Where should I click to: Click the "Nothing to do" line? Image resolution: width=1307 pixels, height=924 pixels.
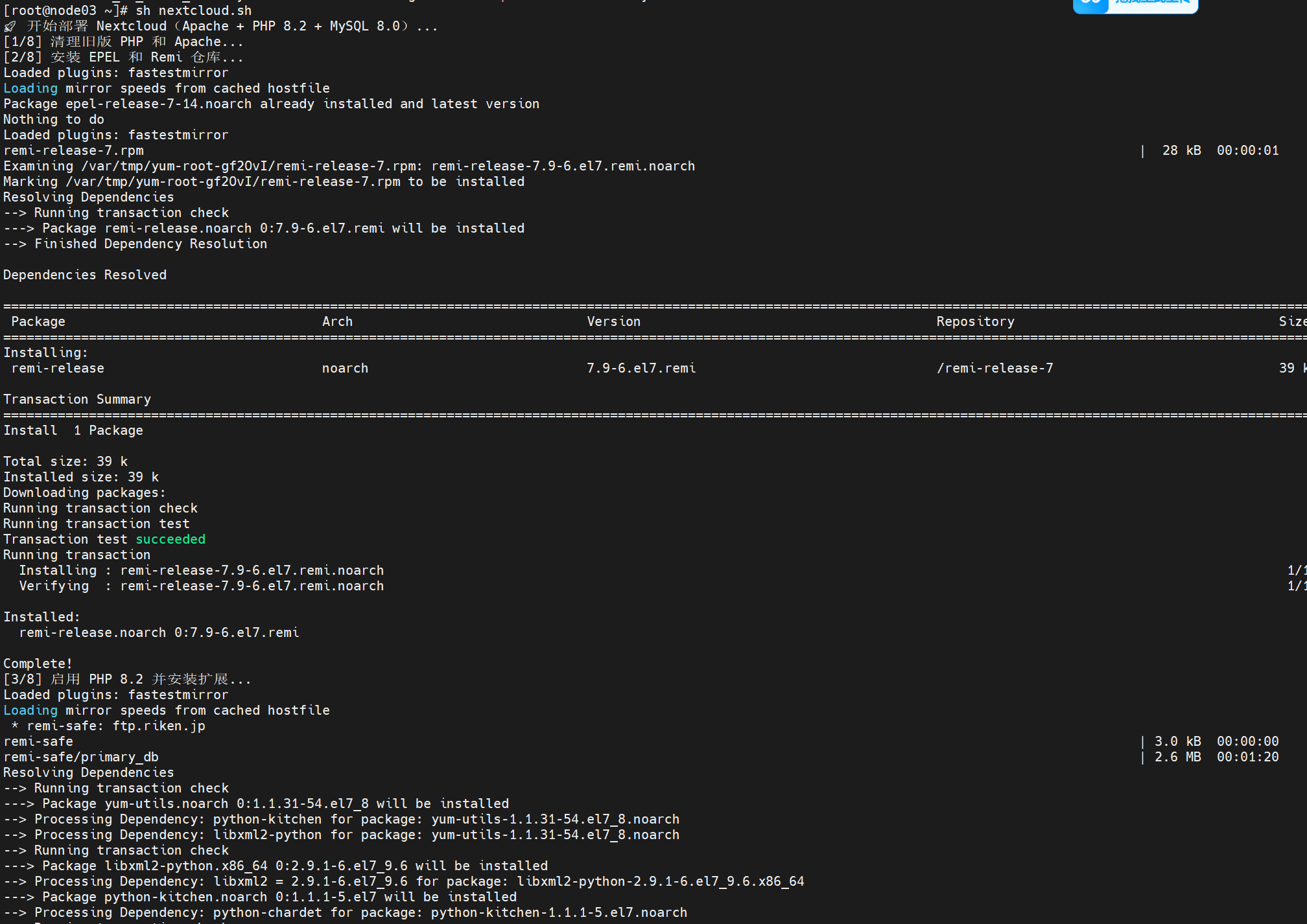tap(54, 119)
